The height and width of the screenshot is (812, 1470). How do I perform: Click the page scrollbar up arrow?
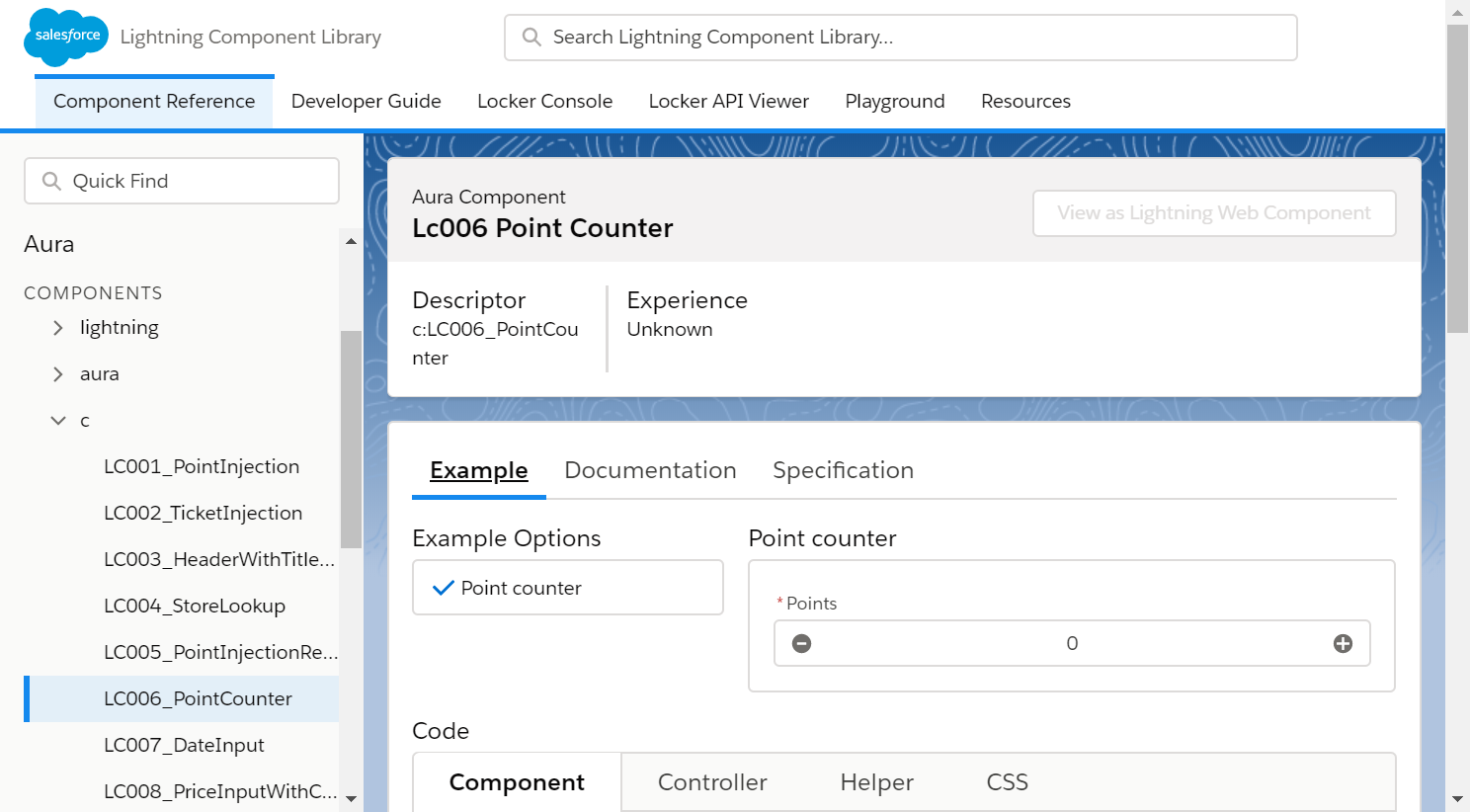[x=1457, y=13]
